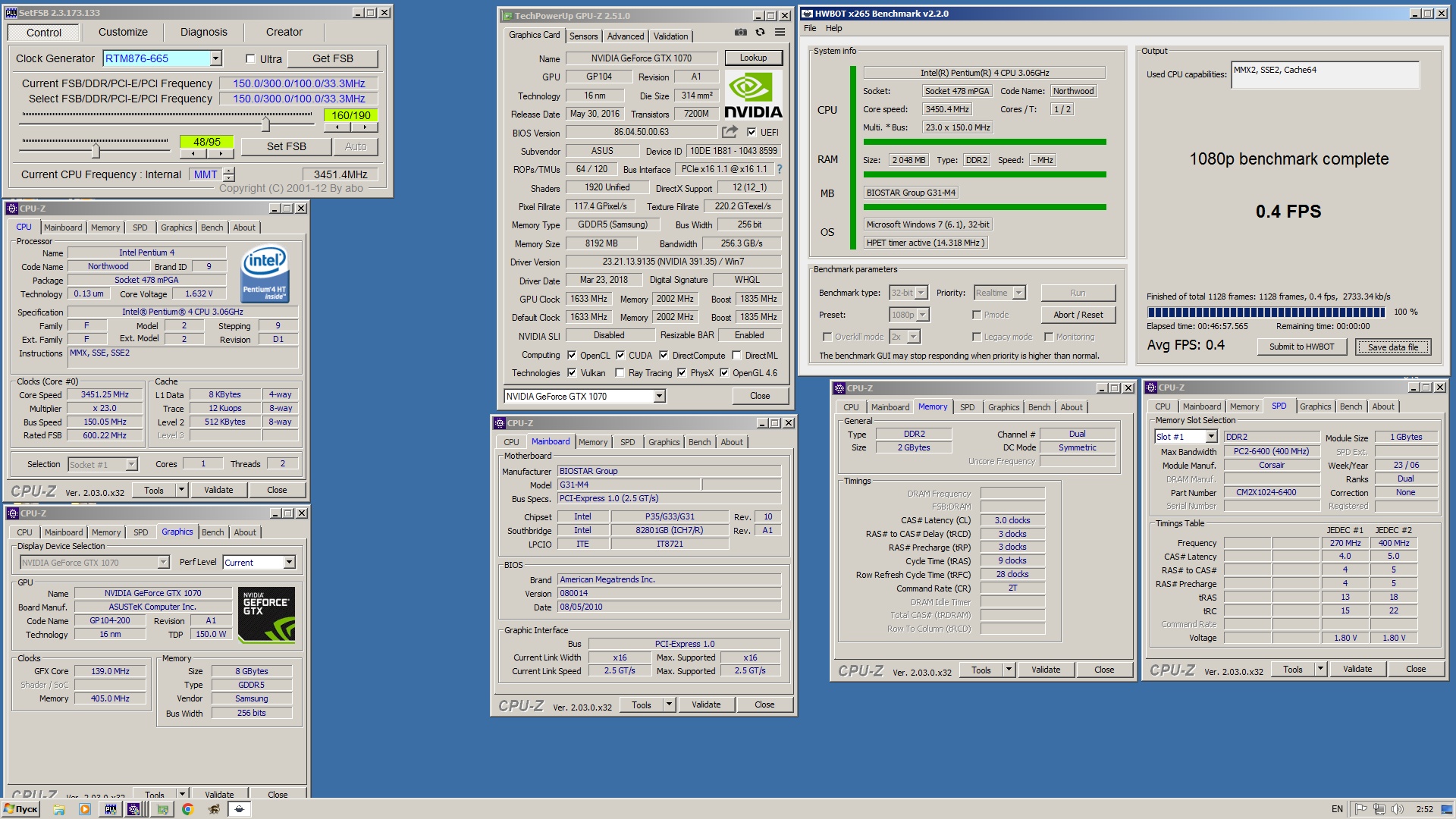Click the volume speaker tray icon

coord(1398,809)
